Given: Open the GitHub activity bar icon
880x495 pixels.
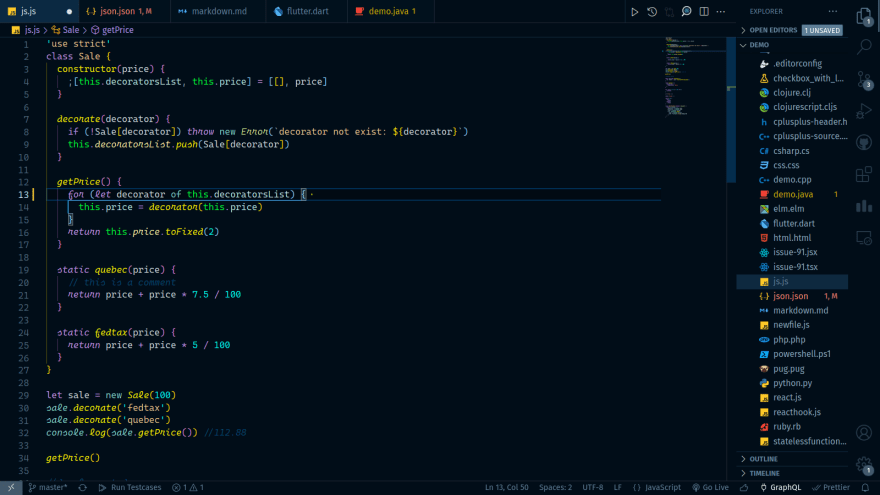Looking at the screenshot, I should 864,143.
